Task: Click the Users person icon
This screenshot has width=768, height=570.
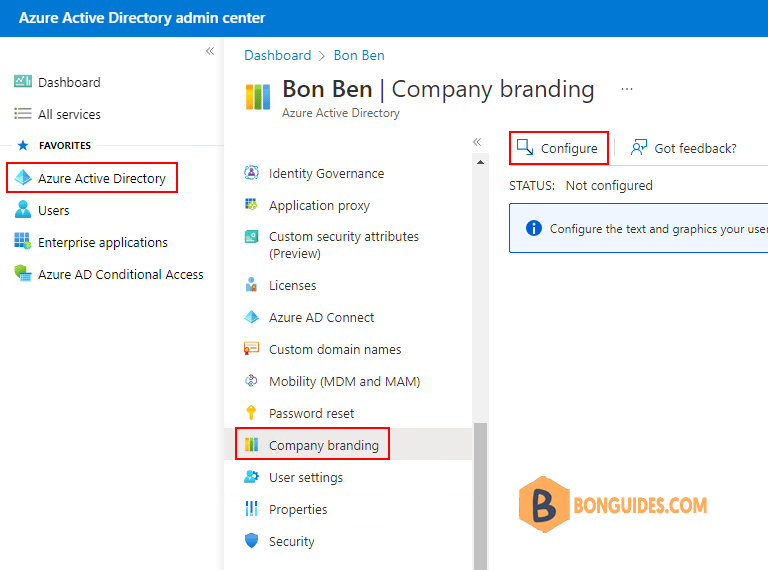Action: pos(23,209)
